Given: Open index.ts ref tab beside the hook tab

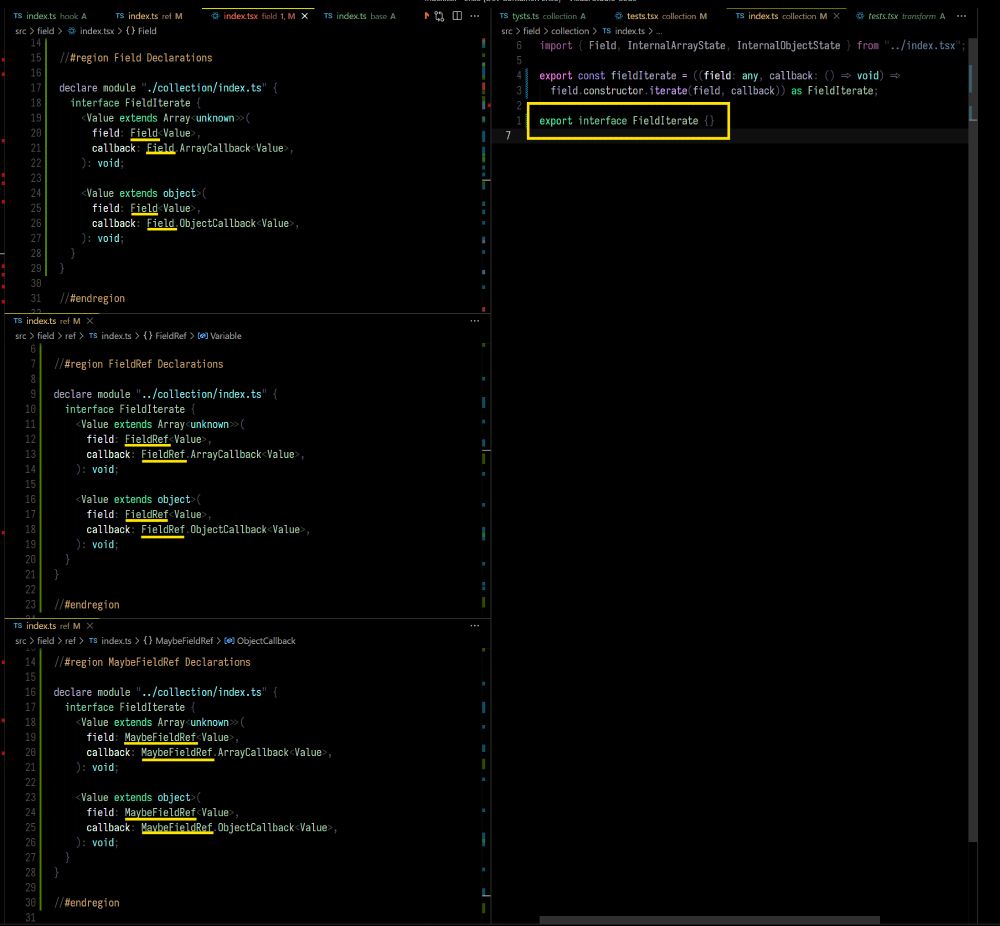Looking at the screenshot, I should [x=149, y=16].
